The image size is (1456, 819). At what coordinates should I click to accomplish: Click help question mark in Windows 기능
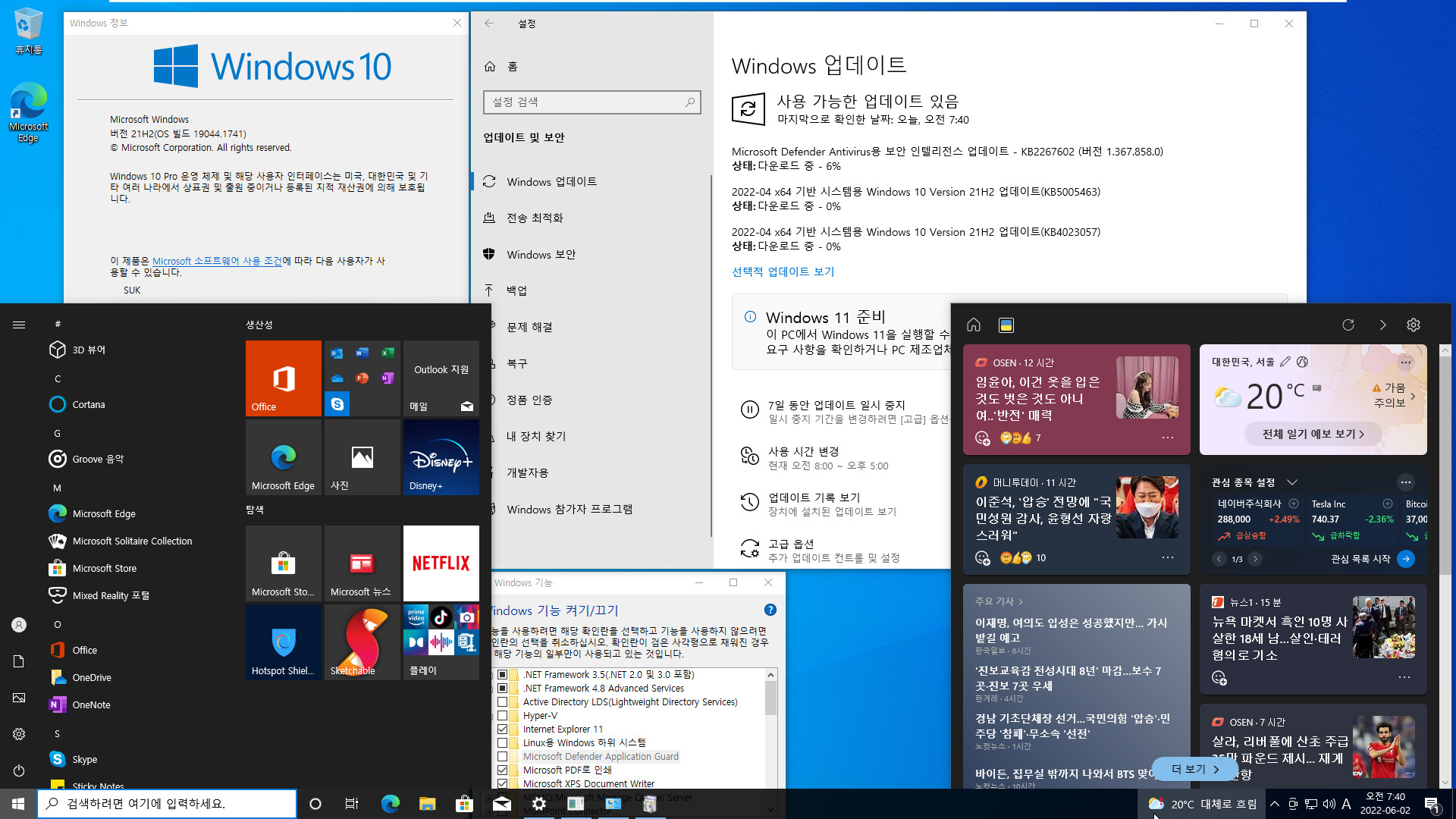pyautogui.click(x=770, y=610)
